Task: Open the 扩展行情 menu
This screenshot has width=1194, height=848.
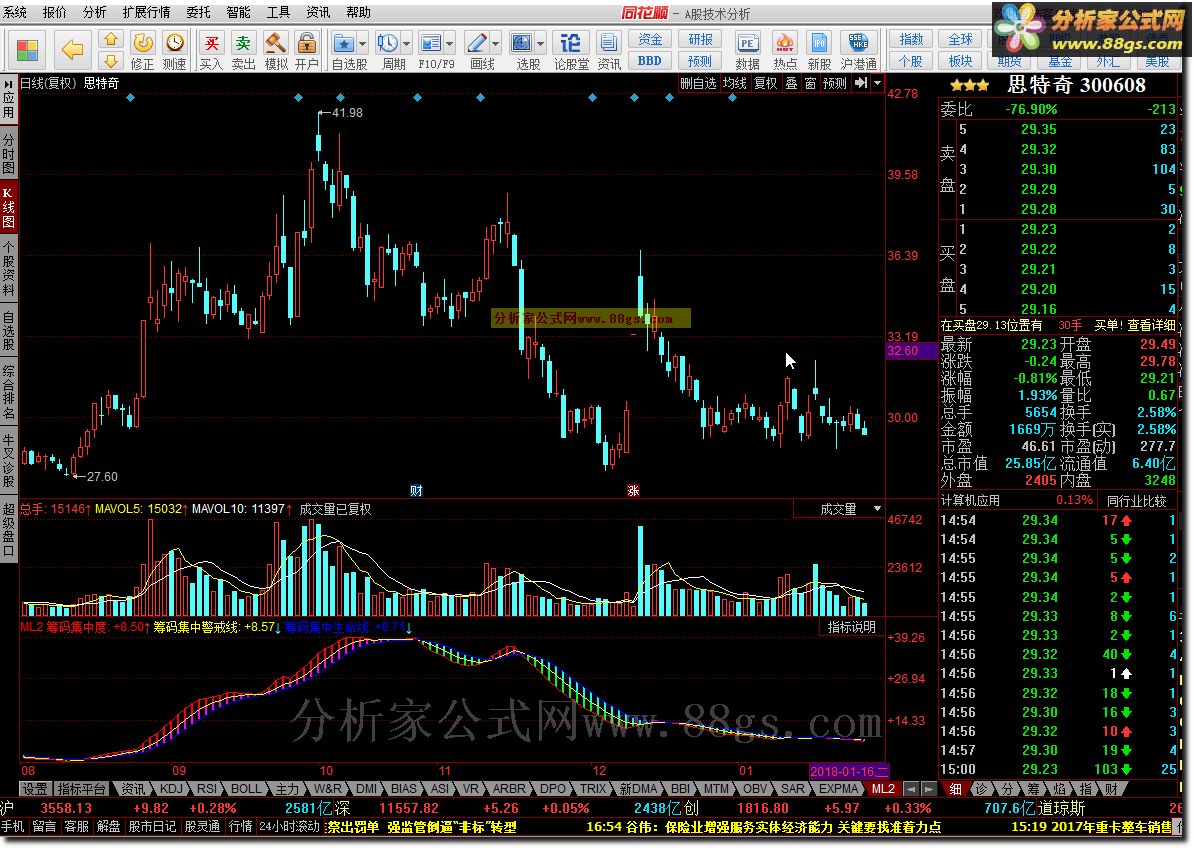Action: click(x=146, y=12)
